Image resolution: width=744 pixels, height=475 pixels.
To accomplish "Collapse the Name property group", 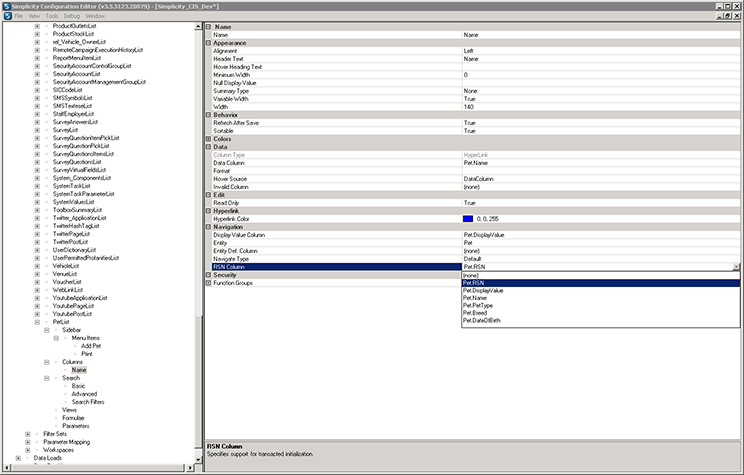I will pyautogui.click(x=208, y=27).
